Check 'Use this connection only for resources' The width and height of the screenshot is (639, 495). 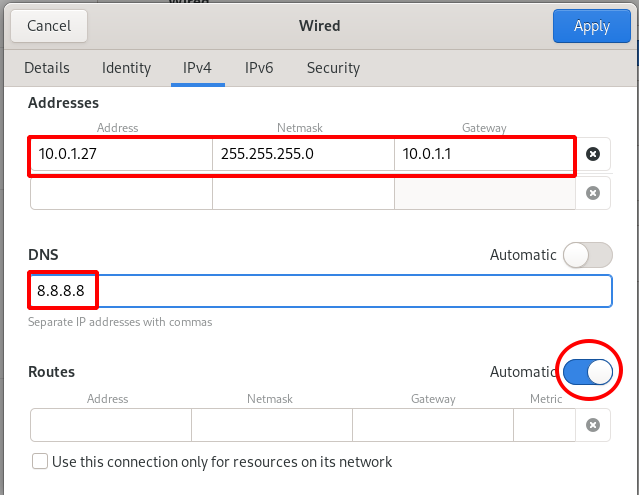click(x=41, y=462)
